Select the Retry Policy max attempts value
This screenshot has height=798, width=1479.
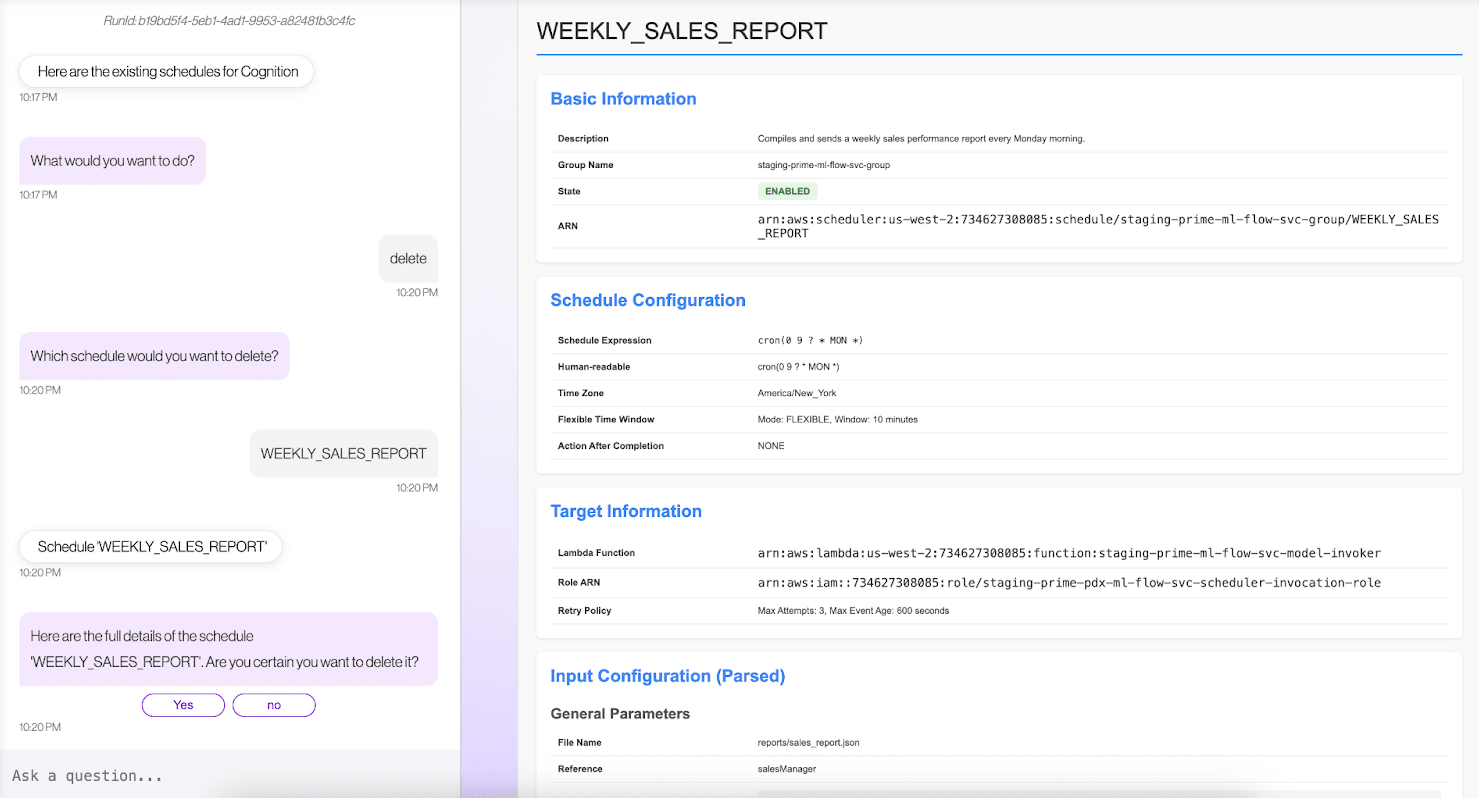tap(853, 611)
